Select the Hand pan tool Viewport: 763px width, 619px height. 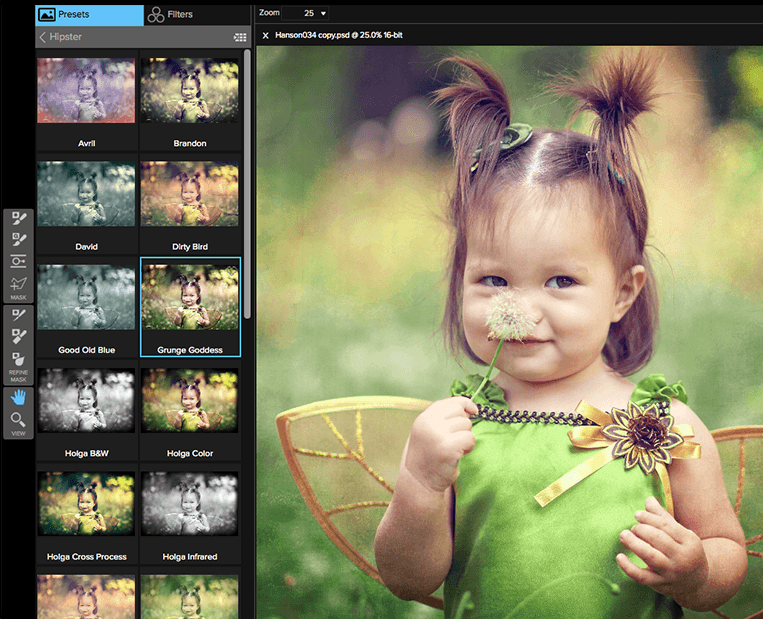[x=18, y=398]
